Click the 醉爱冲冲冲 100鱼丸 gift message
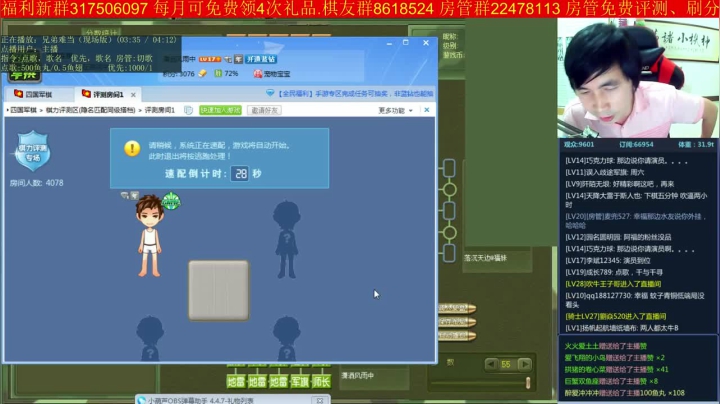This screenshot has width=720, height=404. point(624,393)
